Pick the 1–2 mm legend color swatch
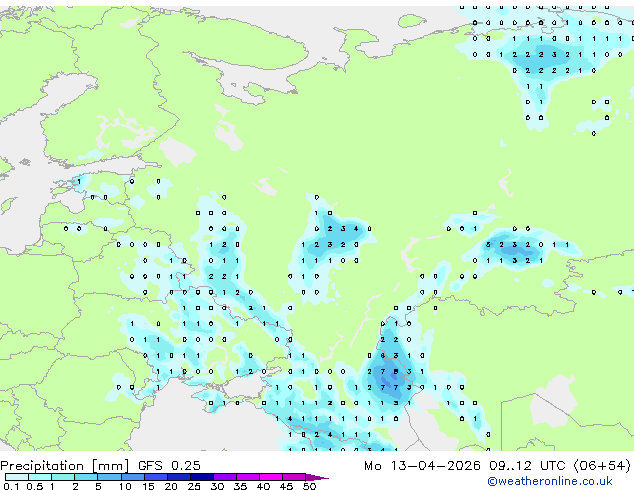634x490 pixels. pyautogui.click(x=63, y=477)
